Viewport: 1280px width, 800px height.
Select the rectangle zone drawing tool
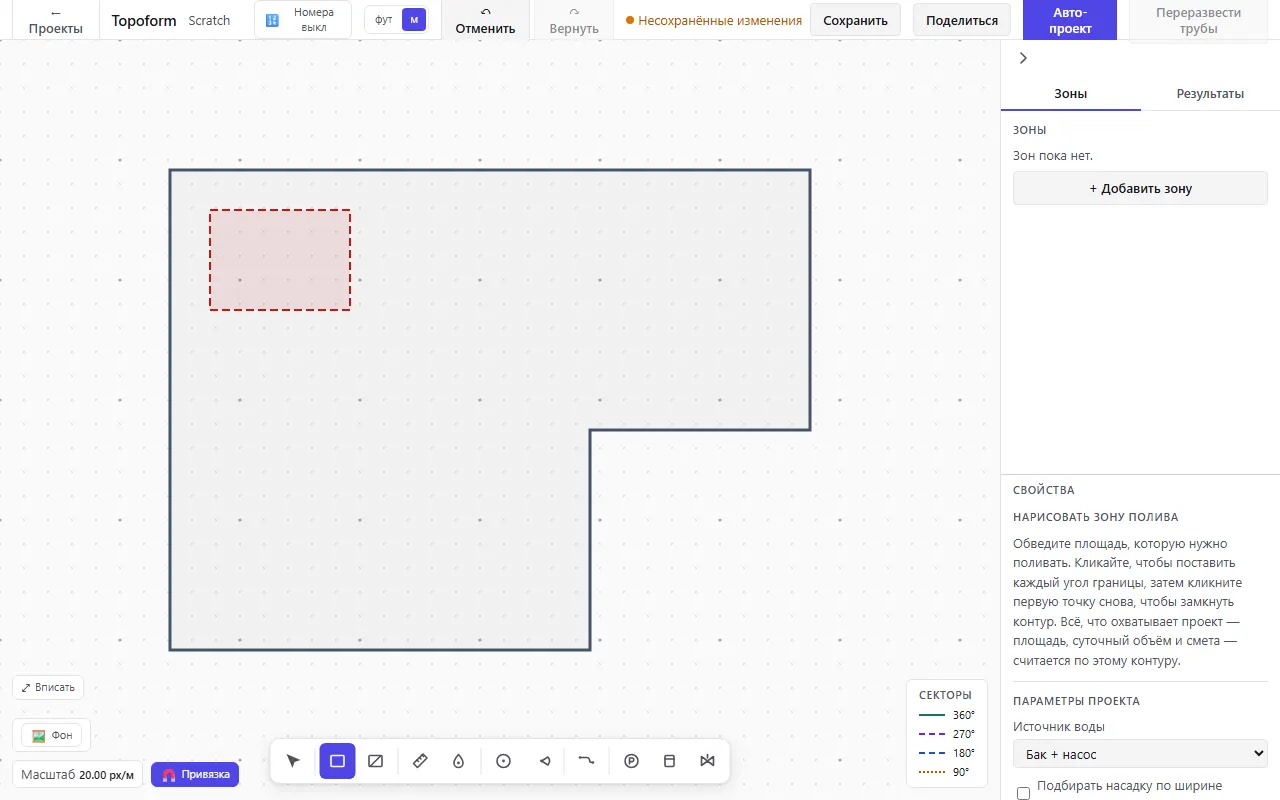(x=338, y=761)
